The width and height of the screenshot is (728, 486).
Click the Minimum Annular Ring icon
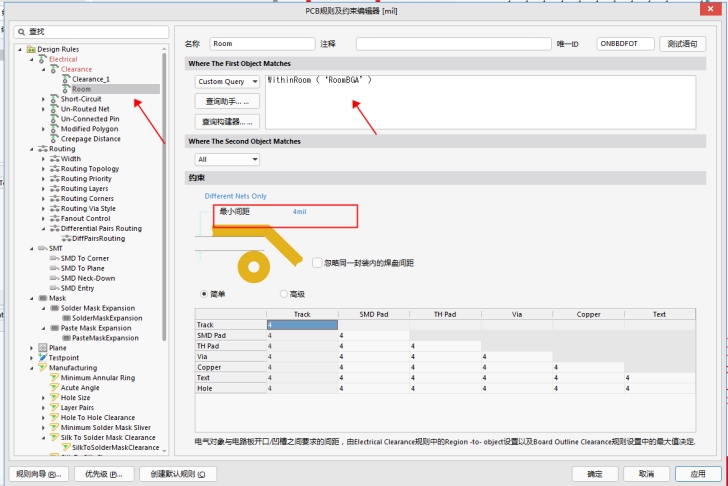(x=54, y=377)
